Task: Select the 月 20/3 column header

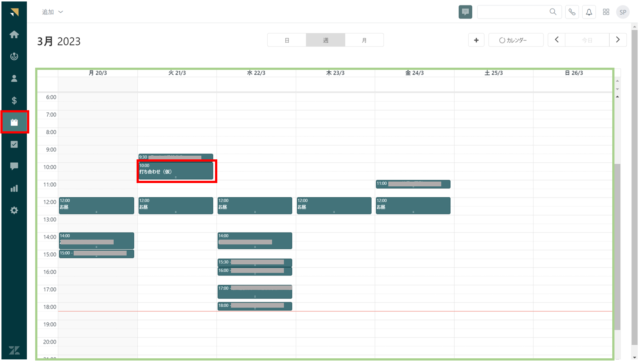Action: tap(98, 73)
